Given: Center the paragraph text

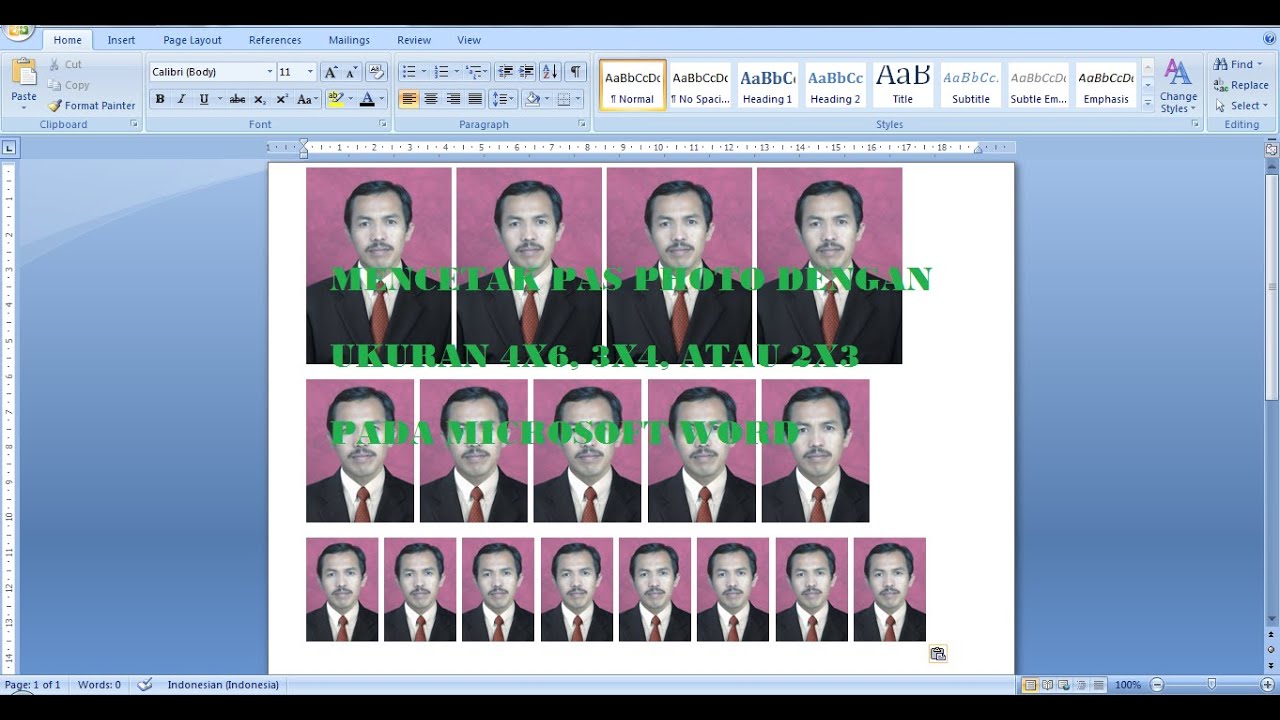Looking at the screenshot, I should [431, 99].
